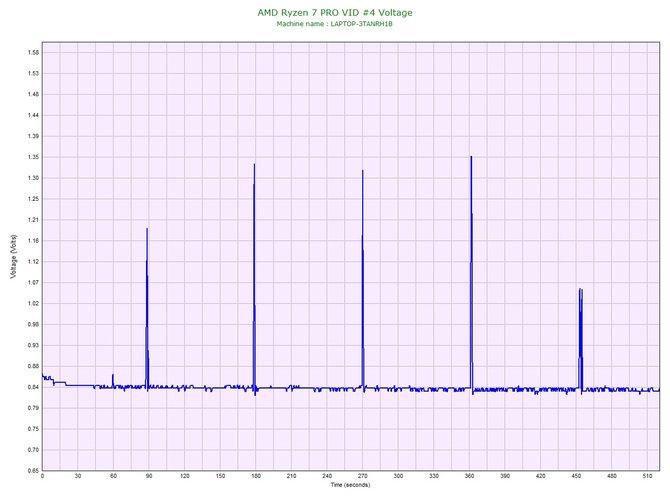
Task: Pick the 300 seconds tick label
Action: tap(398, 476)
